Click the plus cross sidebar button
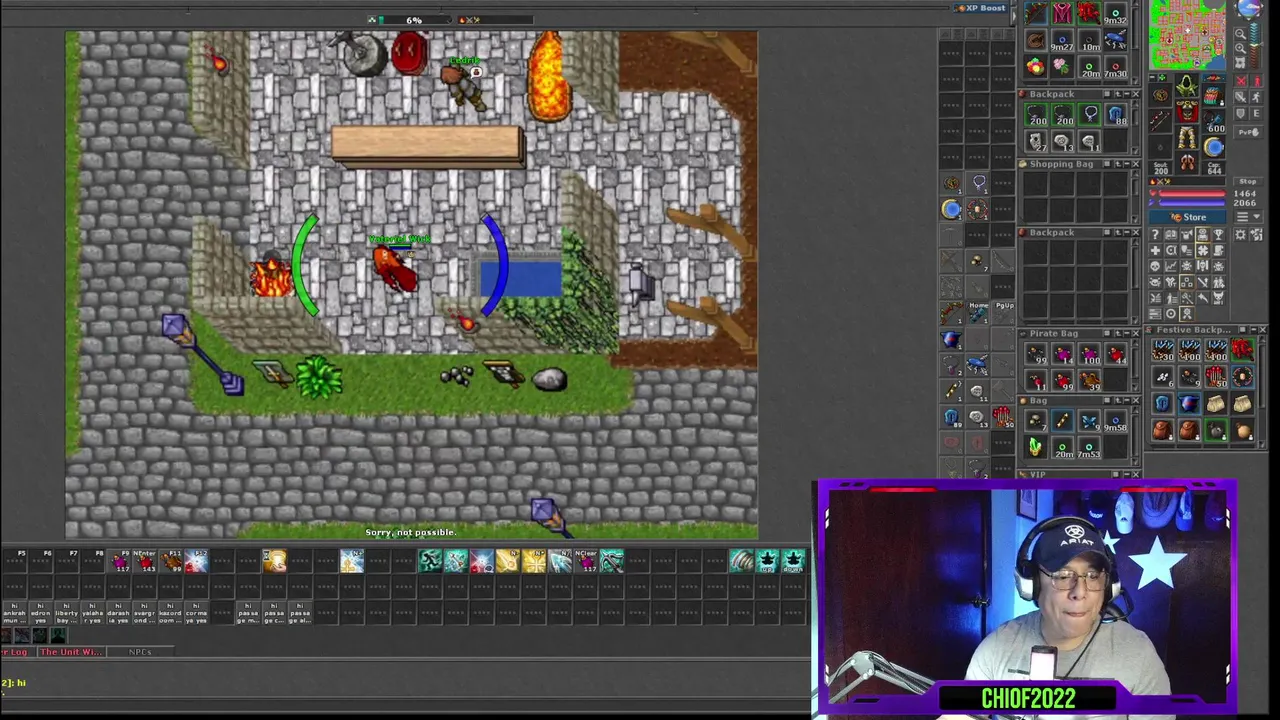 (x=1156, y=250)
